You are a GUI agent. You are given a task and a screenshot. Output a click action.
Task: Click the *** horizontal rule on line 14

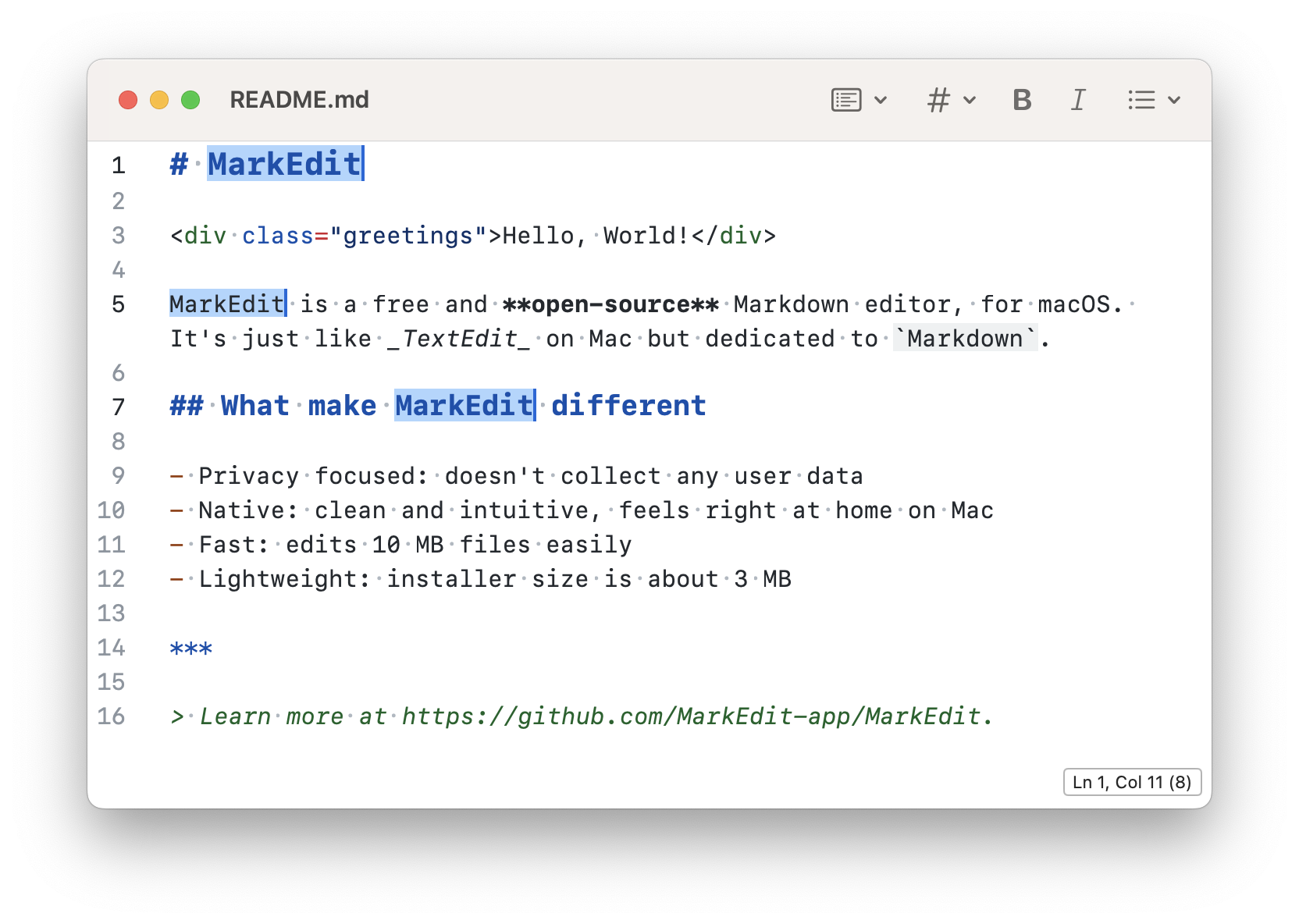coord(191,649)
